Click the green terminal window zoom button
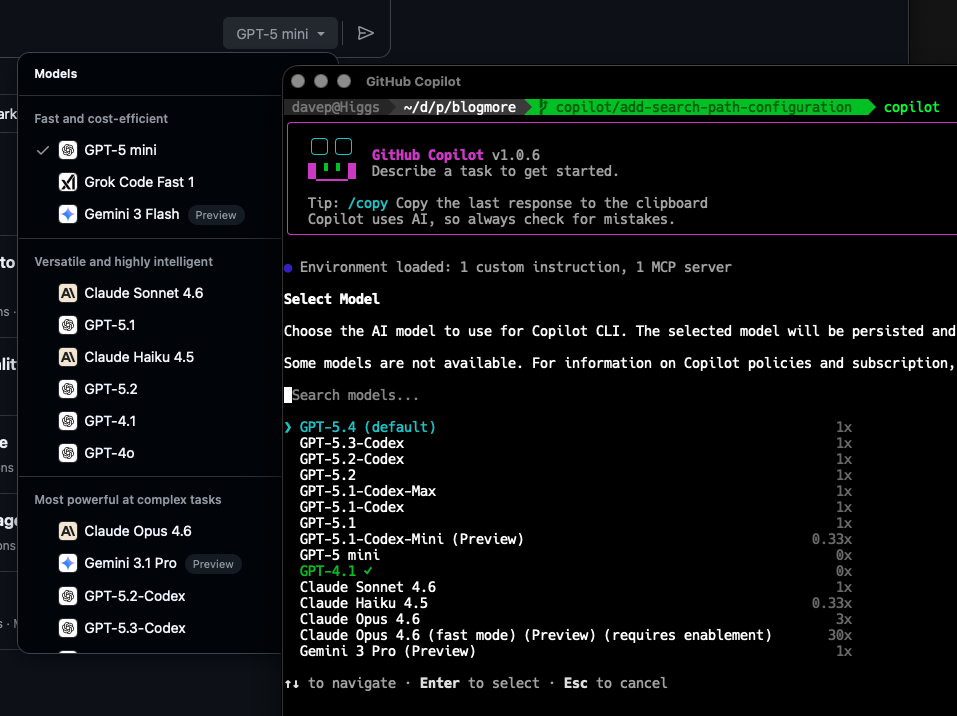Image resolution: width=957 pixels, height=716 pixels. (x=344, y=81)
